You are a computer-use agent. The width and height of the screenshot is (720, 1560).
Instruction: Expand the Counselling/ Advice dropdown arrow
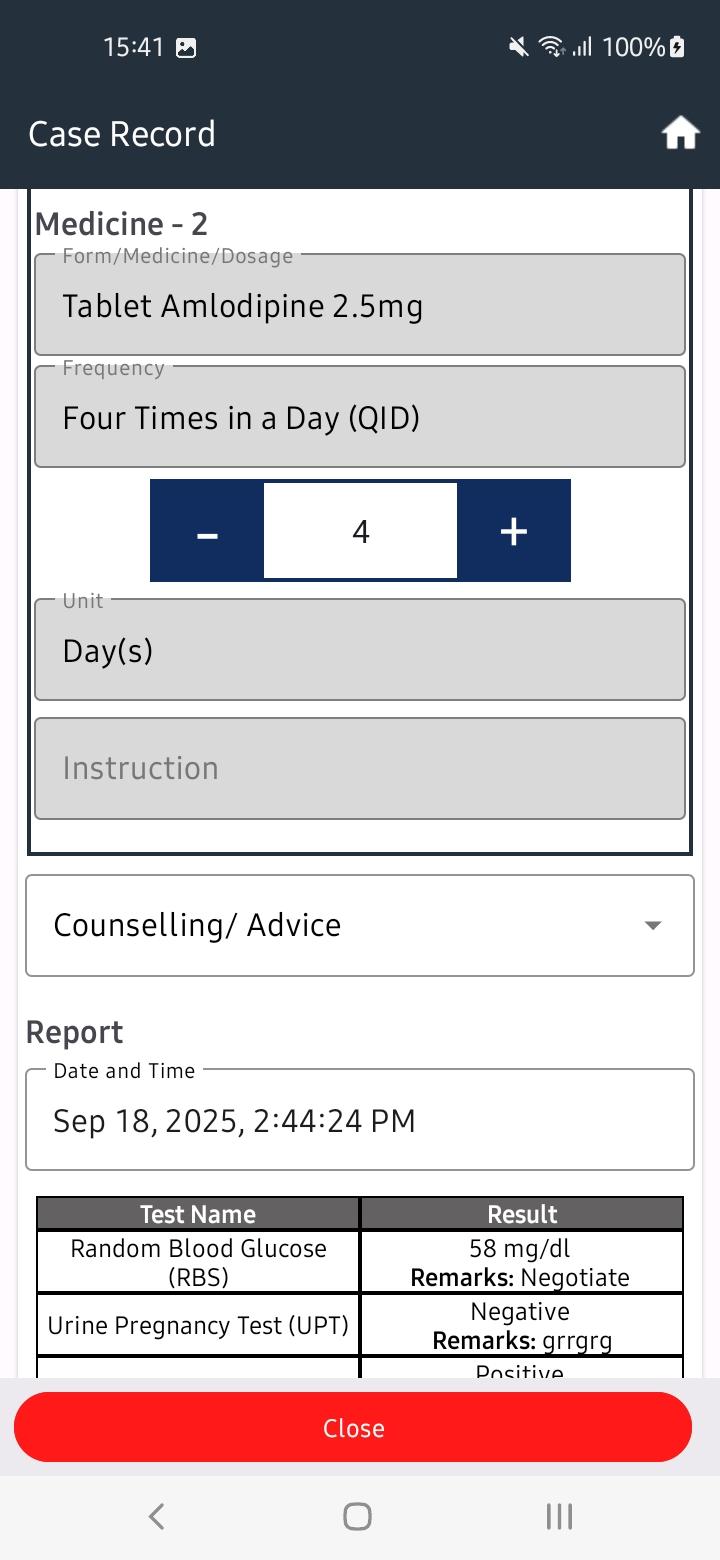652,926
